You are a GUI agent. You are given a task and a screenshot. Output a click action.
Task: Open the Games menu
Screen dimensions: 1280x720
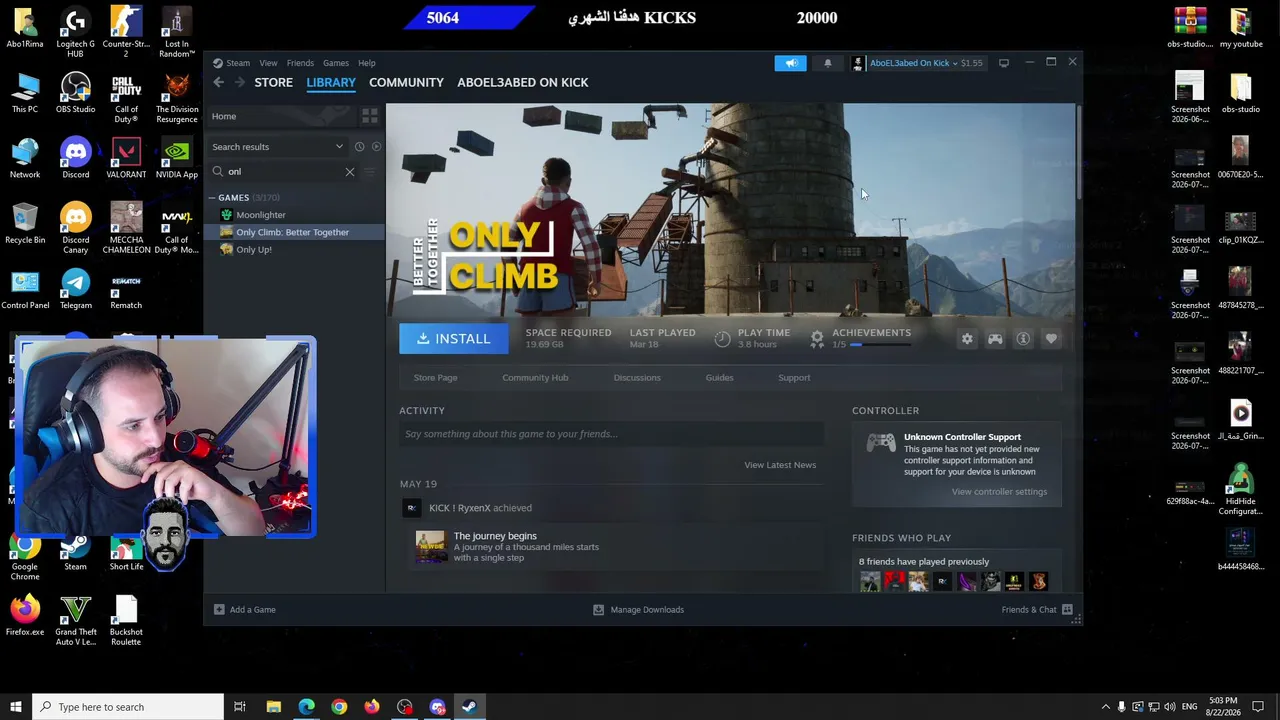[x=336, y=63]
